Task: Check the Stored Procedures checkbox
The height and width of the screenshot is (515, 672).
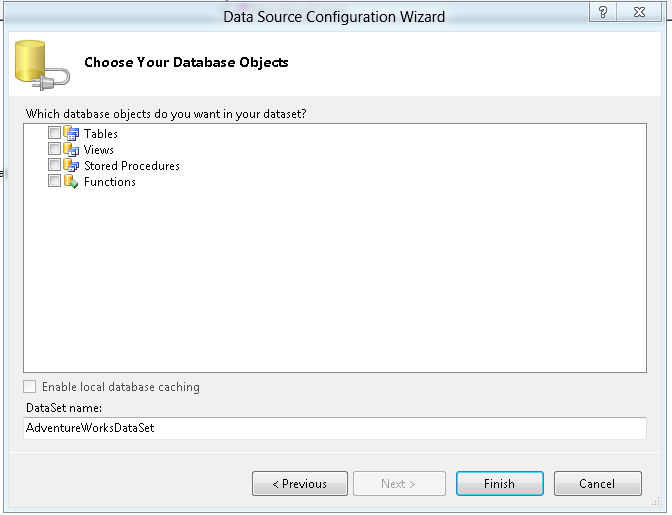Action: point(54,165)
